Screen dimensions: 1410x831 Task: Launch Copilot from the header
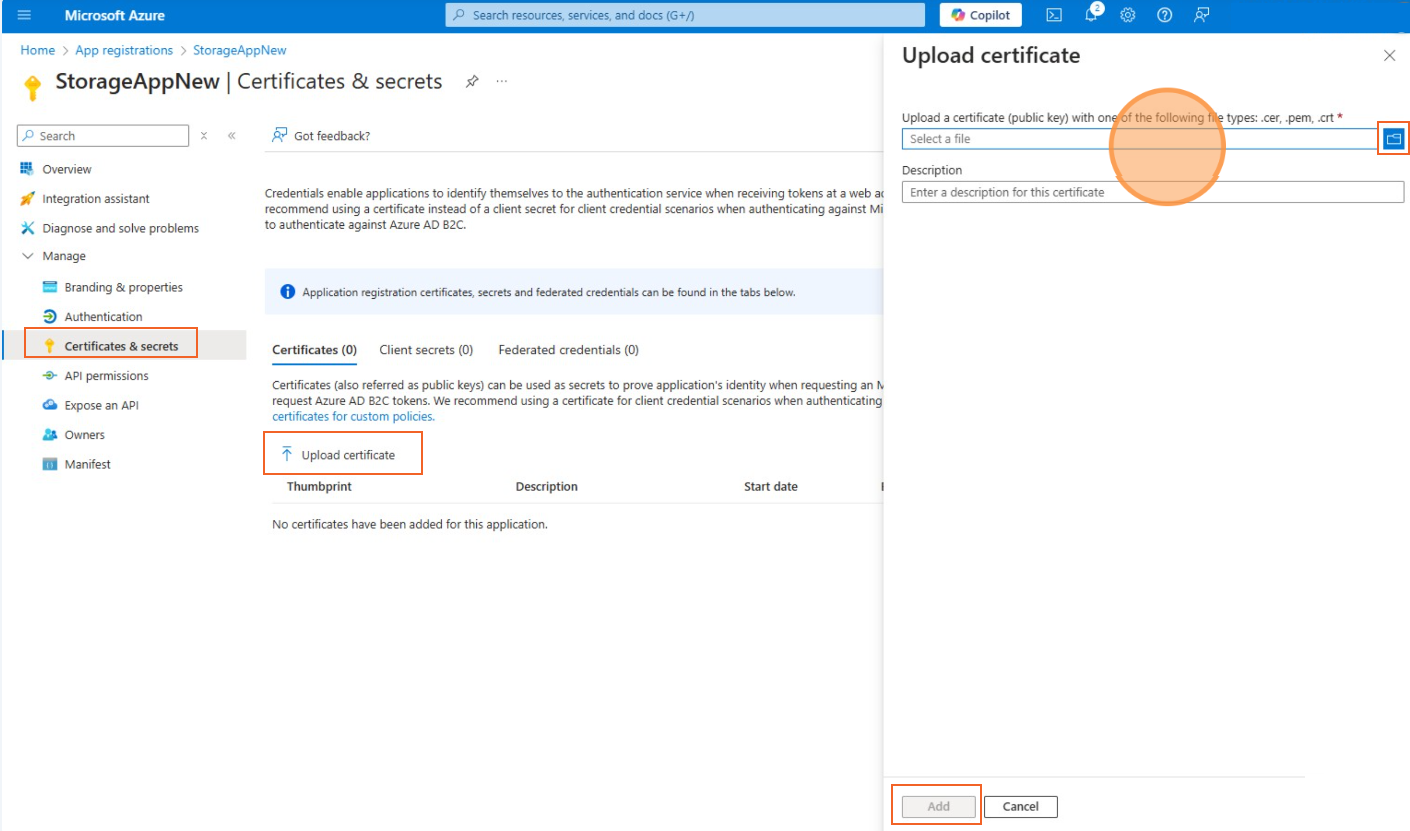click(x=981, y=15)
